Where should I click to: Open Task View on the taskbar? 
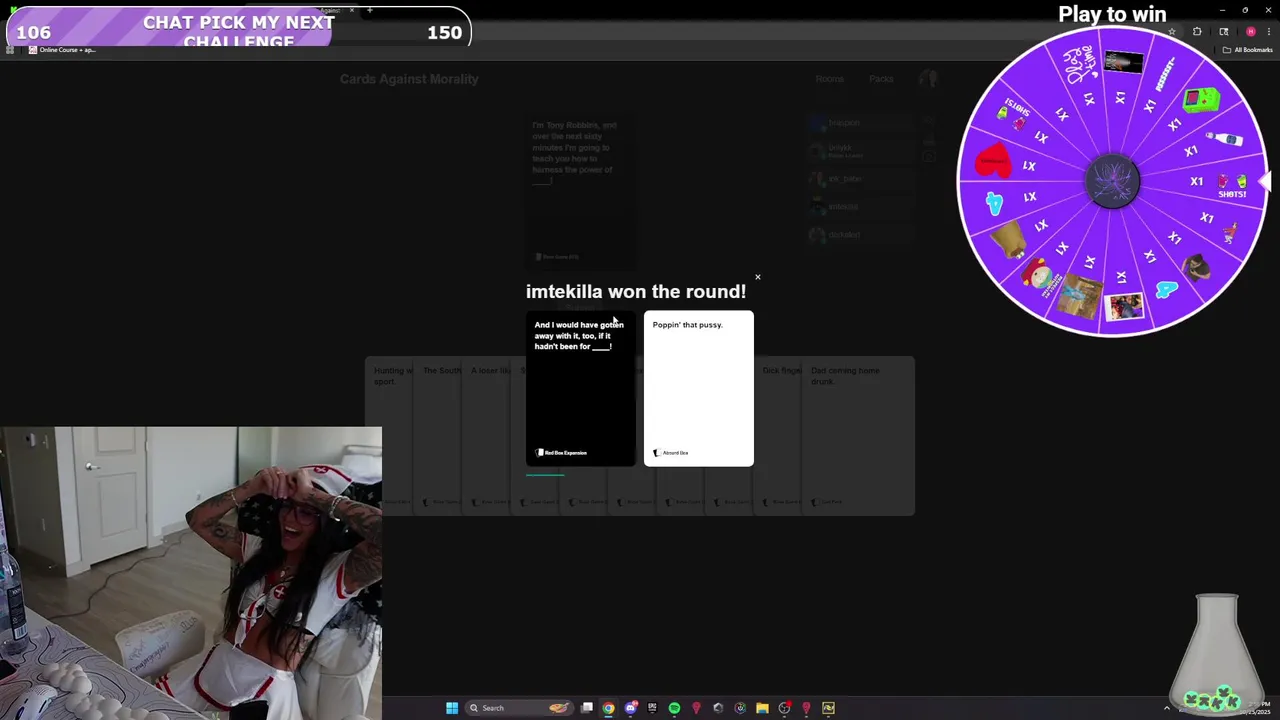pos(587,708)
